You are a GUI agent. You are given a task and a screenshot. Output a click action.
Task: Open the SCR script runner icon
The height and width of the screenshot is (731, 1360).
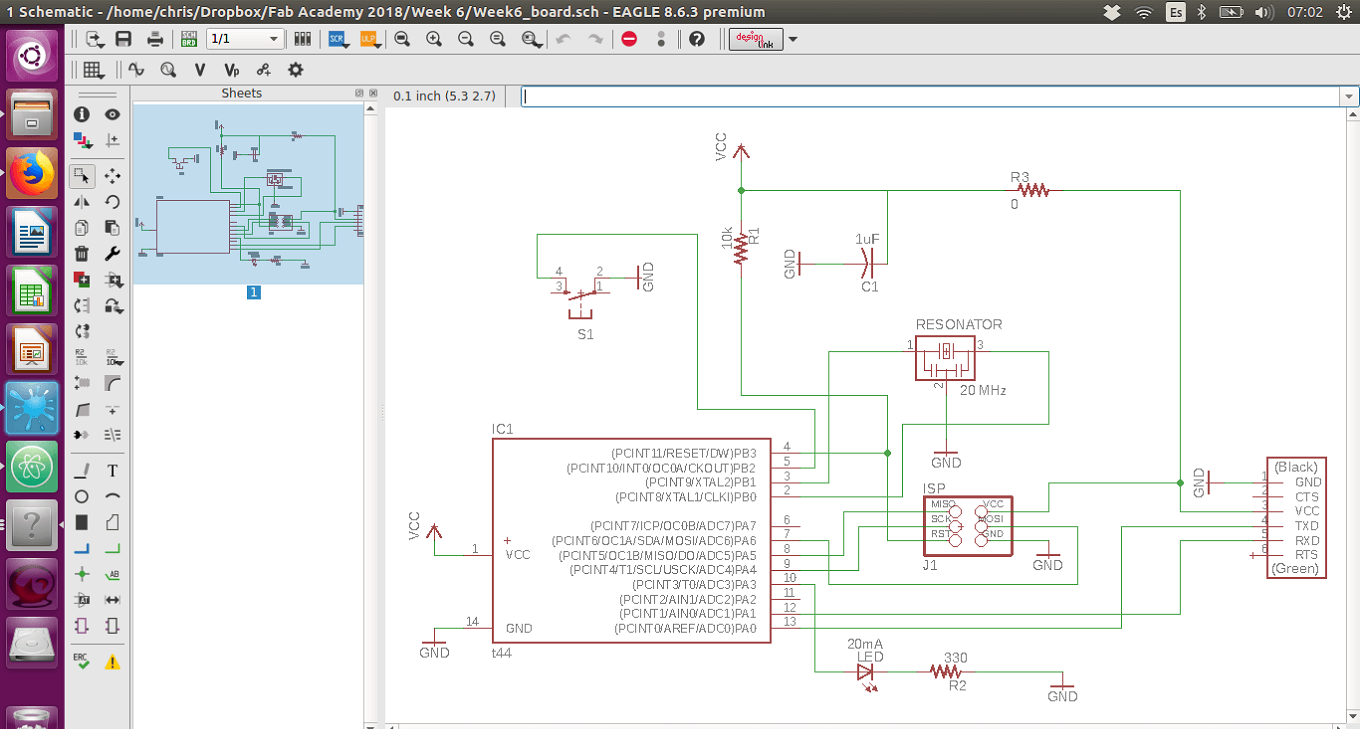(338, 39)
